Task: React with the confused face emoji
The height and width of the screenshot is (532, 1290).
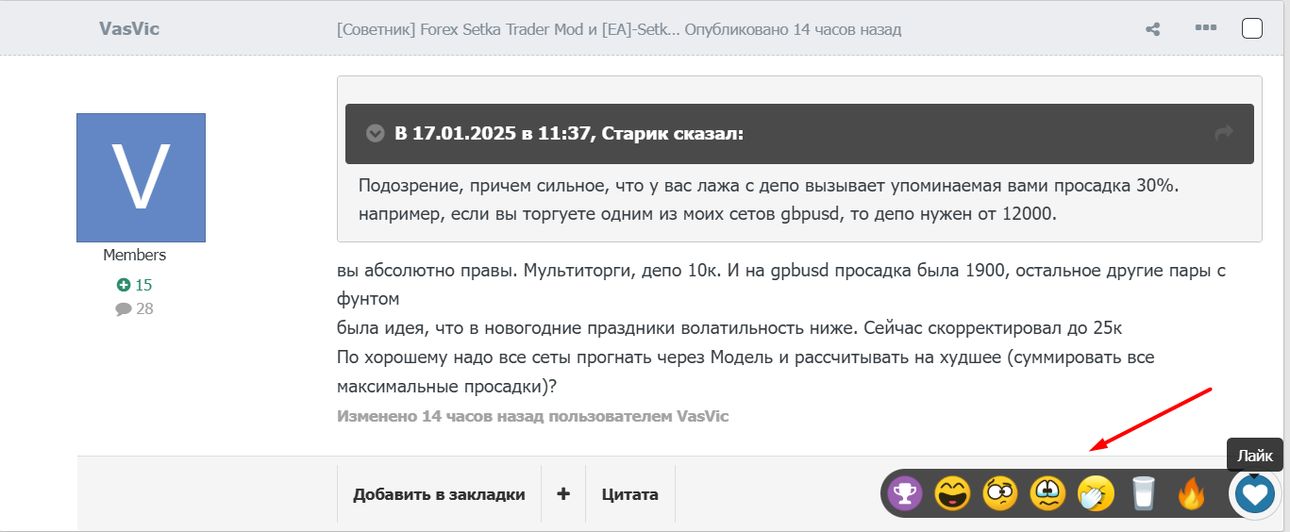Action: click(x=1001, y=492)
